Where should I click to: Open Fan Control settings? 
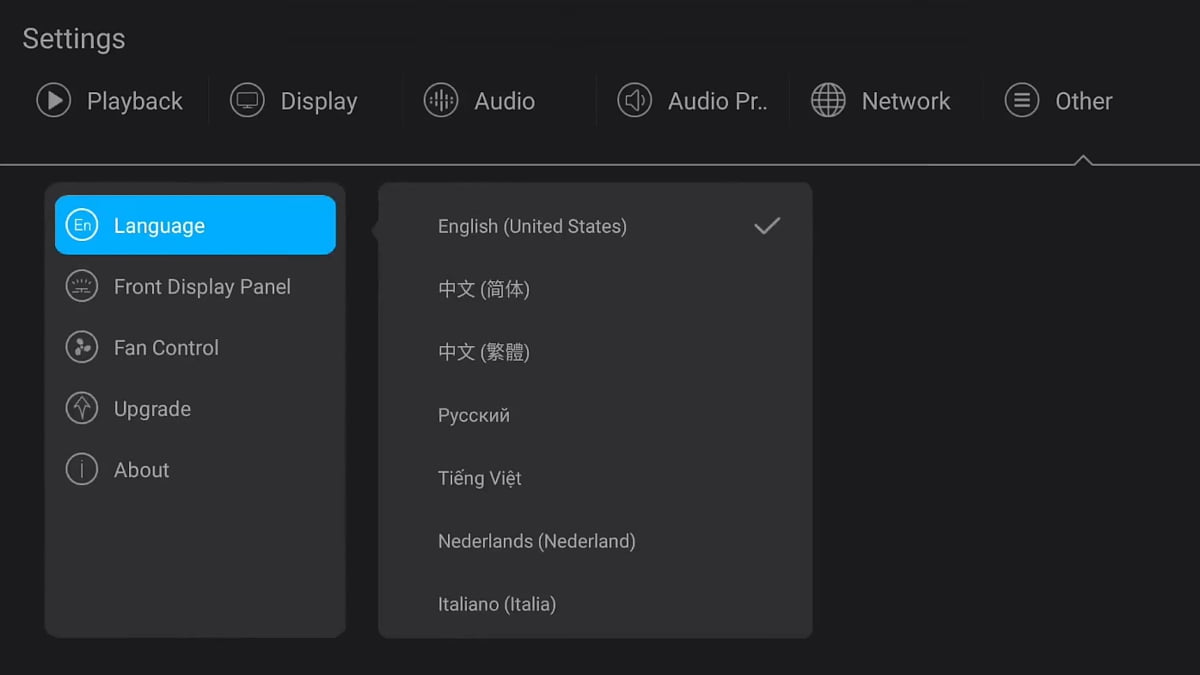point(165,347)
